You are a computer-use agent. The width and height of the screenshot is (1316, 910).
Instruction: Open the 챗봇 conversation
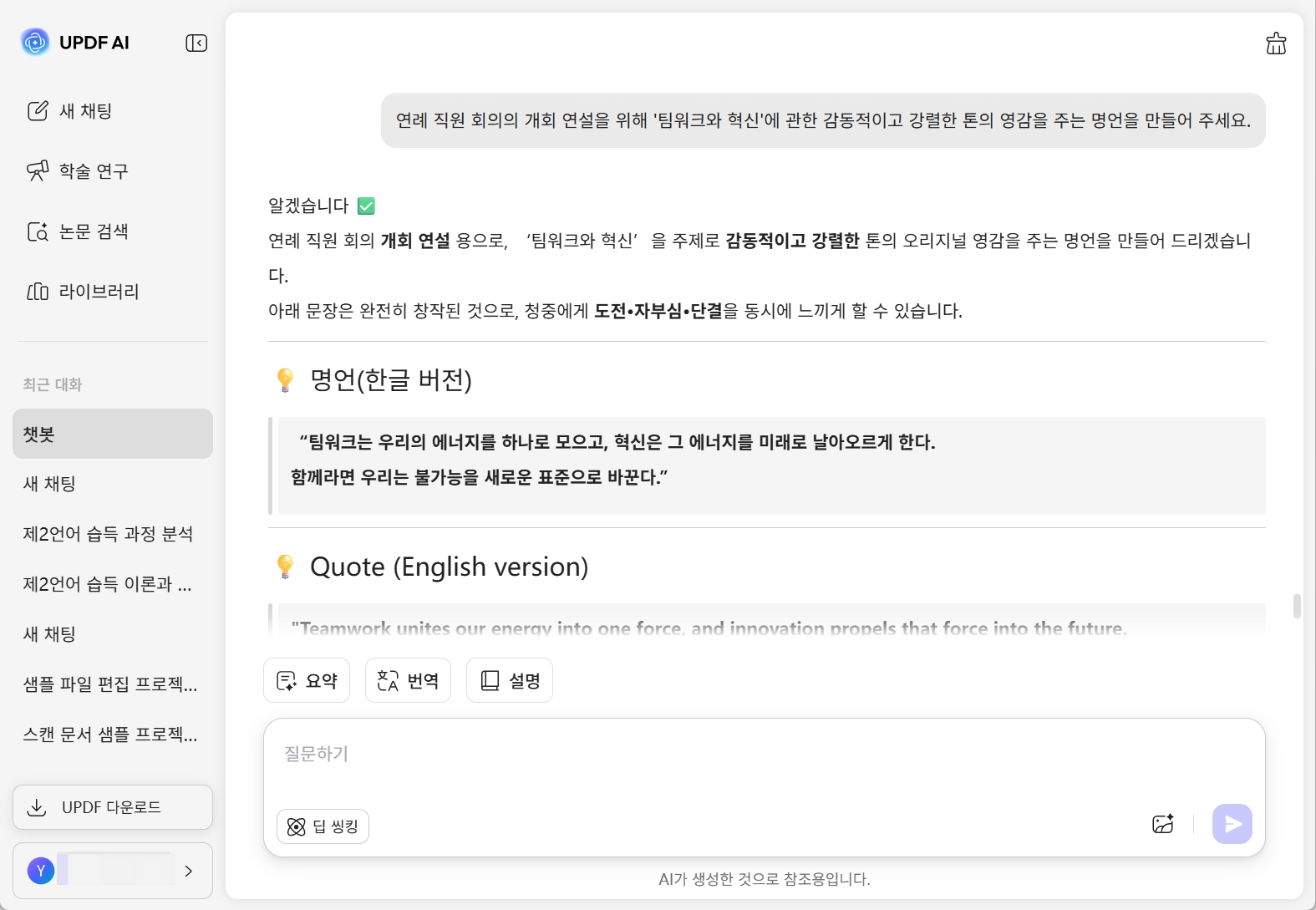point(113,434)
